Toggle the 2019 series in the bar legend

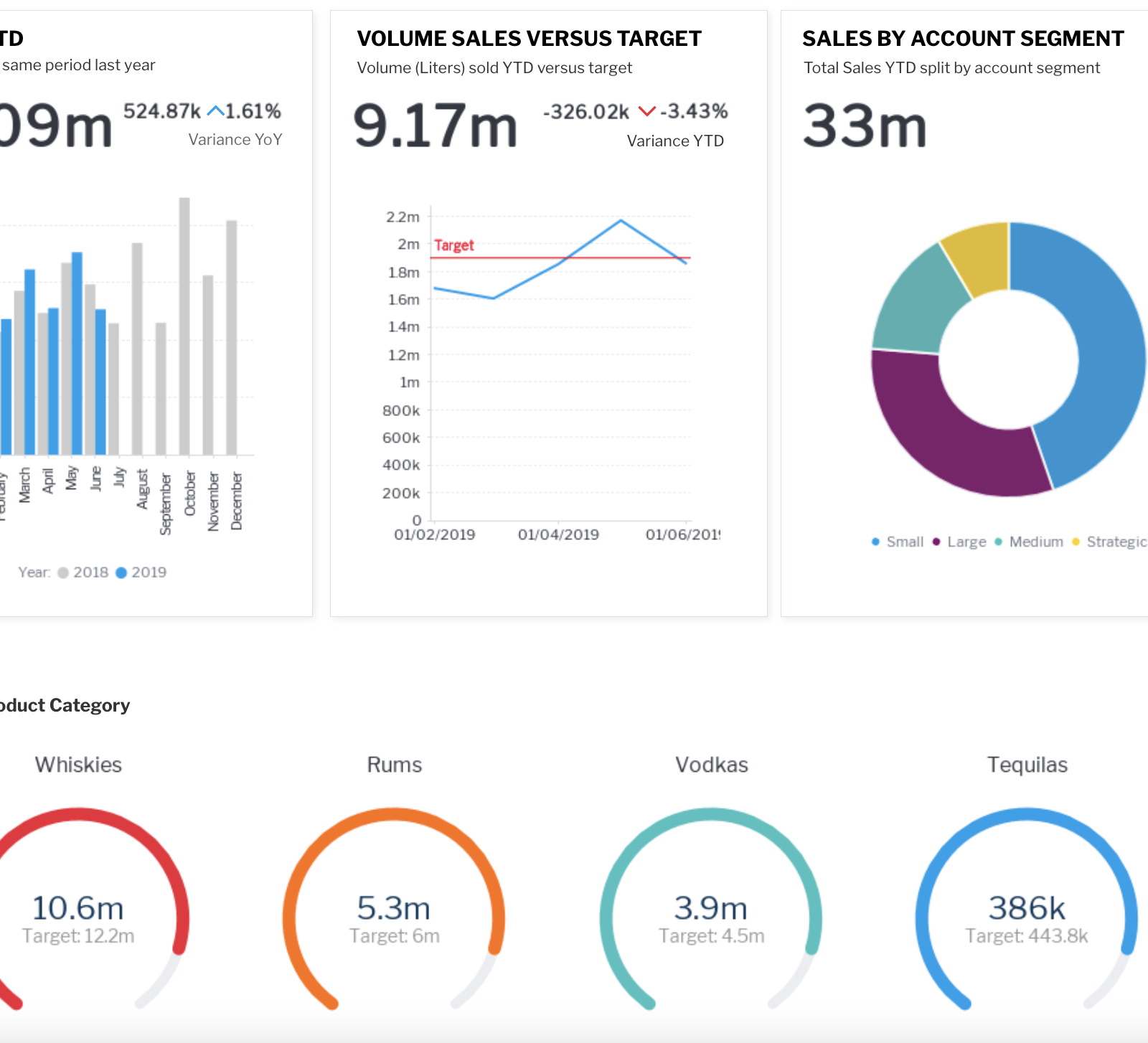pos(141,572)
